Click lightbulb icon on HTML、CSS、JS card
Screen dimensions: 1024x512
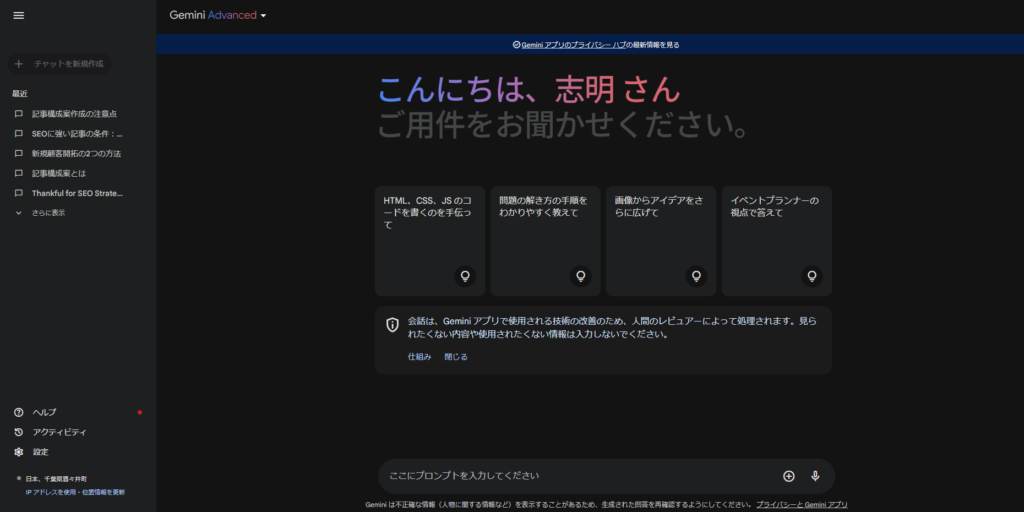(465, 276)
